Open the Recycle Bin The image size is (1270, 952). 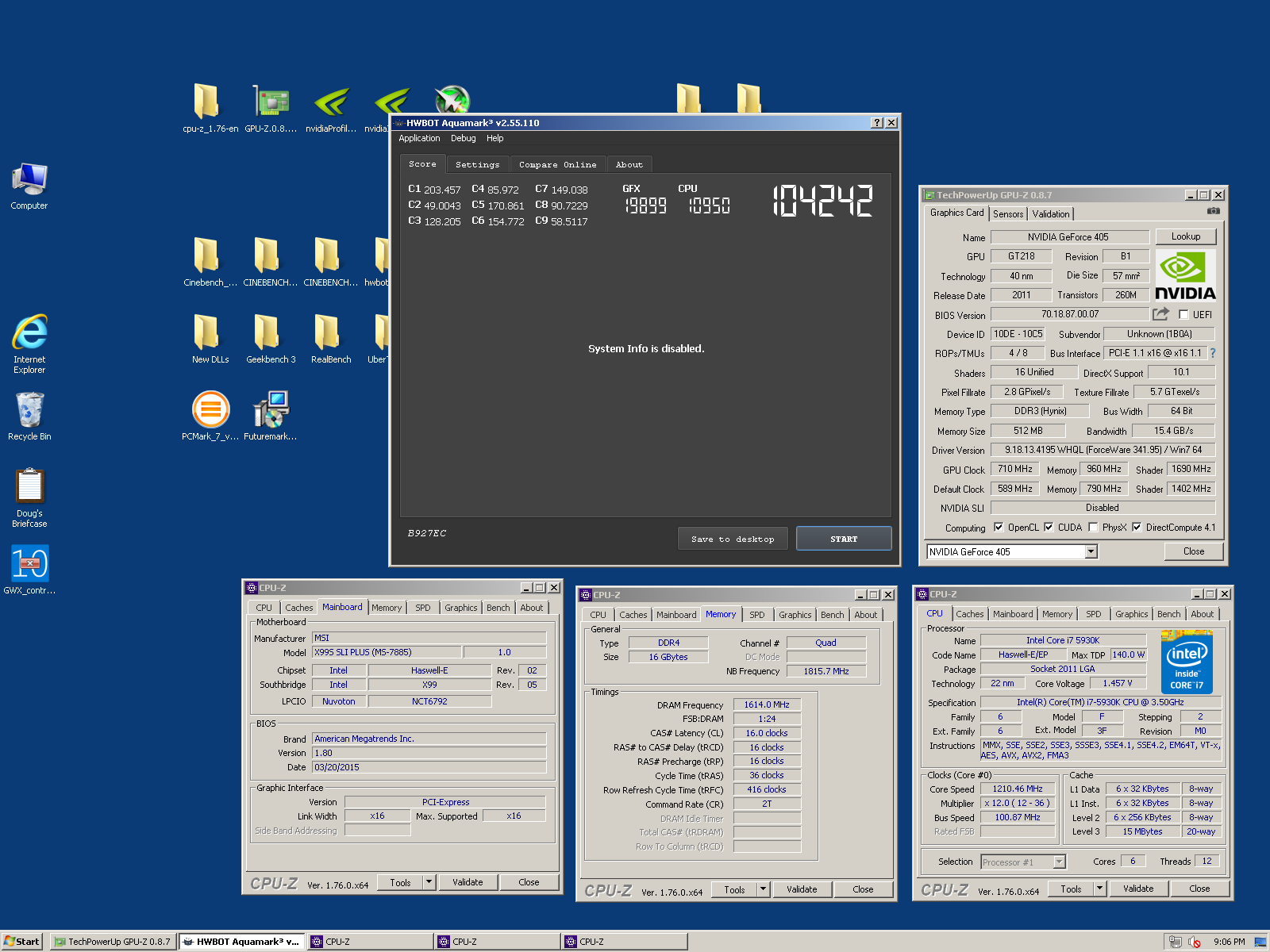[29, 416]
